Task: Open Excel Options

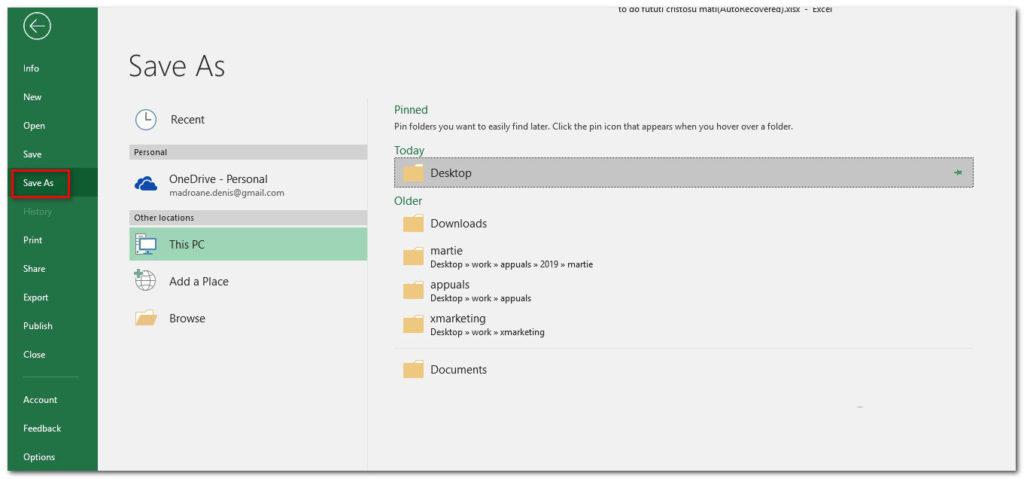Action: (x=39, y=457)
